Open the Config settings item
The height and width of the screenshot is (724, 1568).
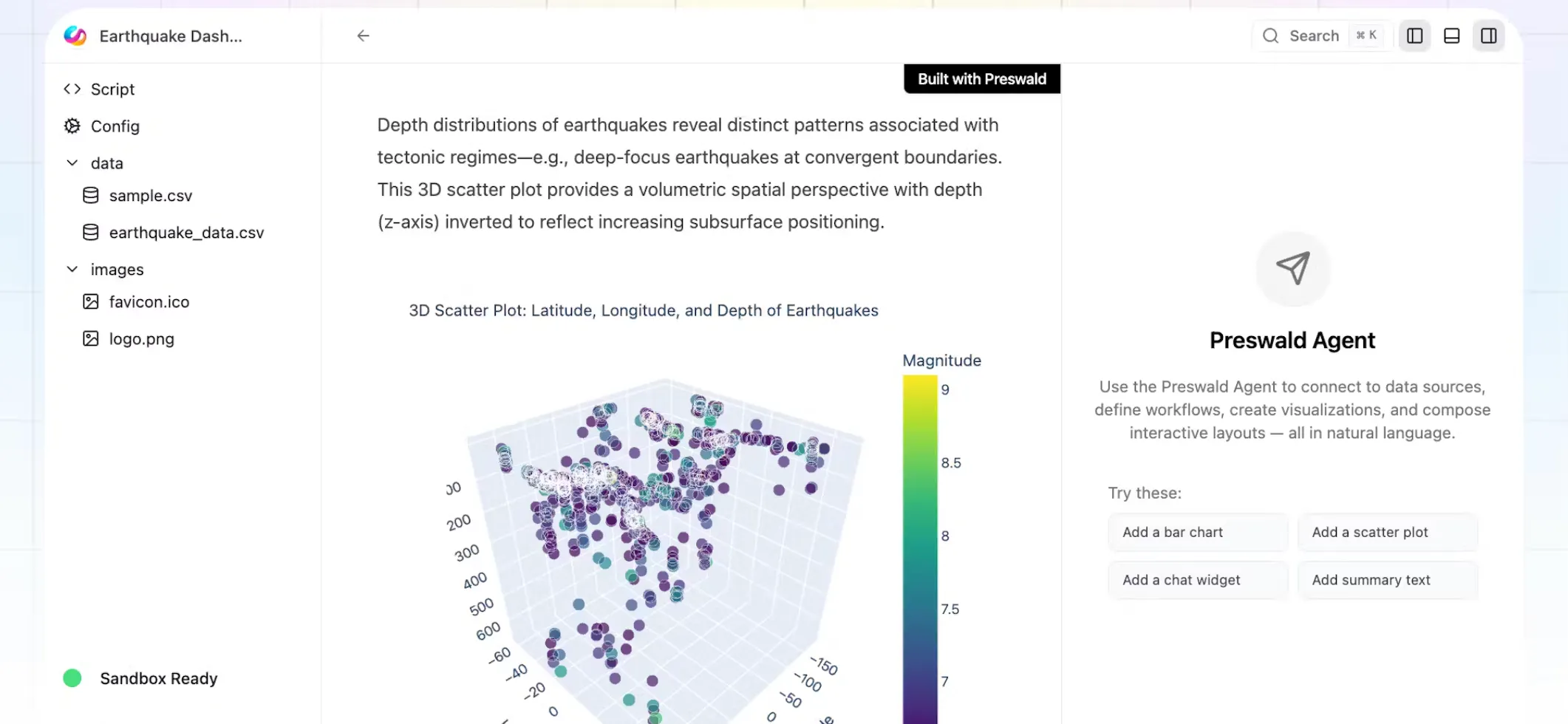[x=115, y=126]
